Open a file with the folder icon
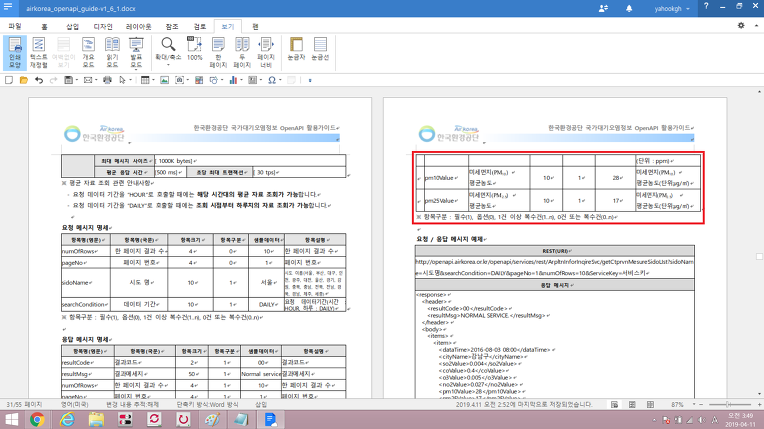 (23, 80)
